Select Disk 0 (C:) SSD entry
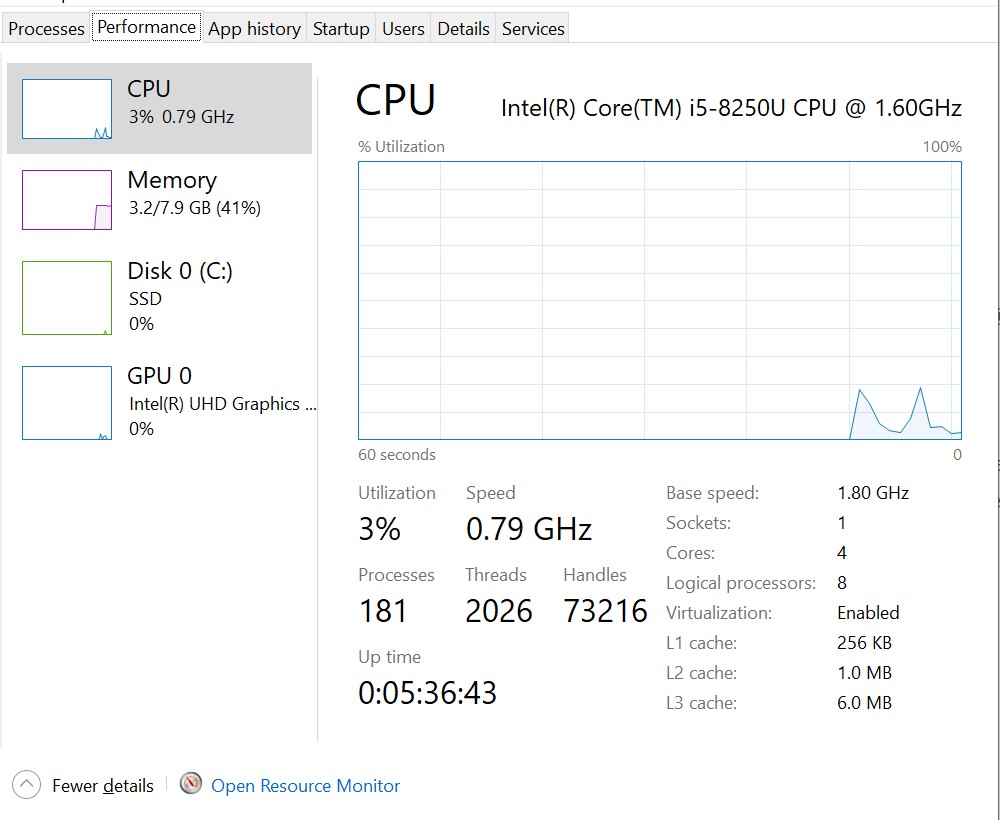 click(x=180, y=296)
